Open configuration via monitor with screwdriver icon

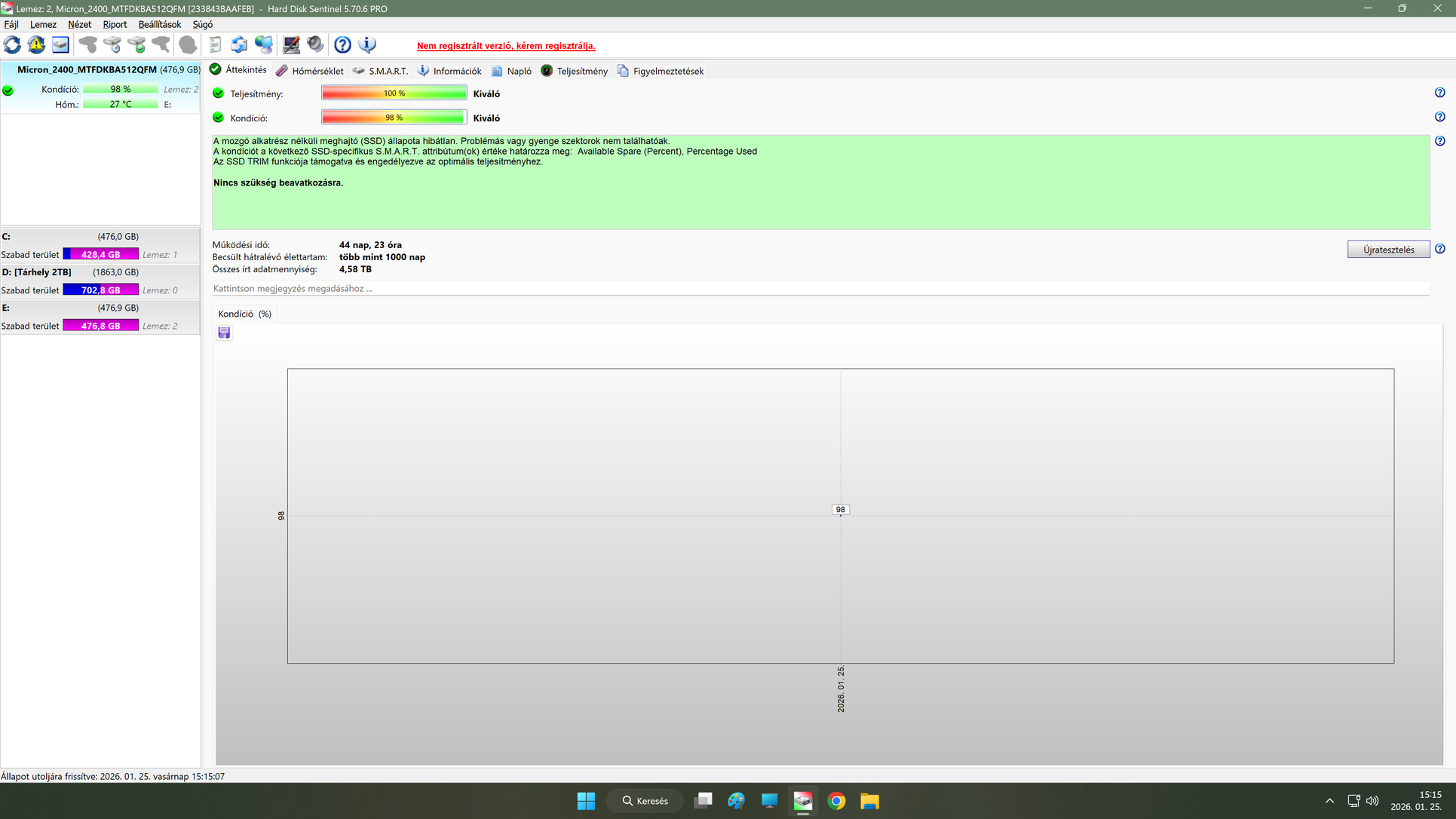tap(291, 45)
